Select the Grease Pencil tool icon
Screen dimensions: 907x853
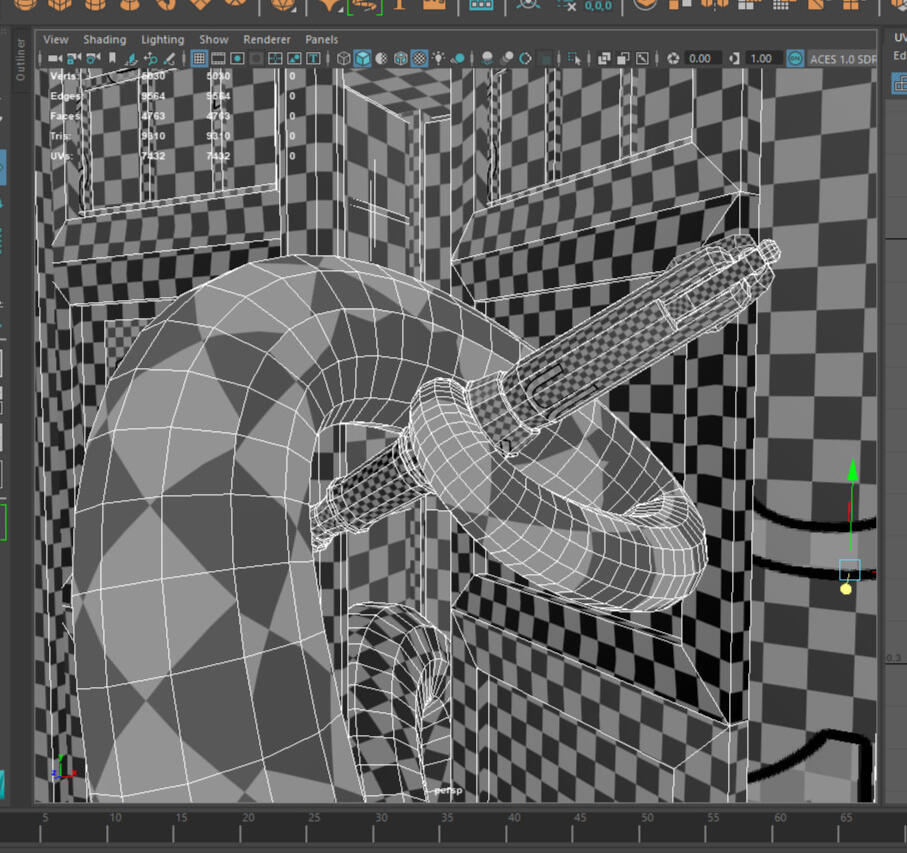click(x=169, y=59)
